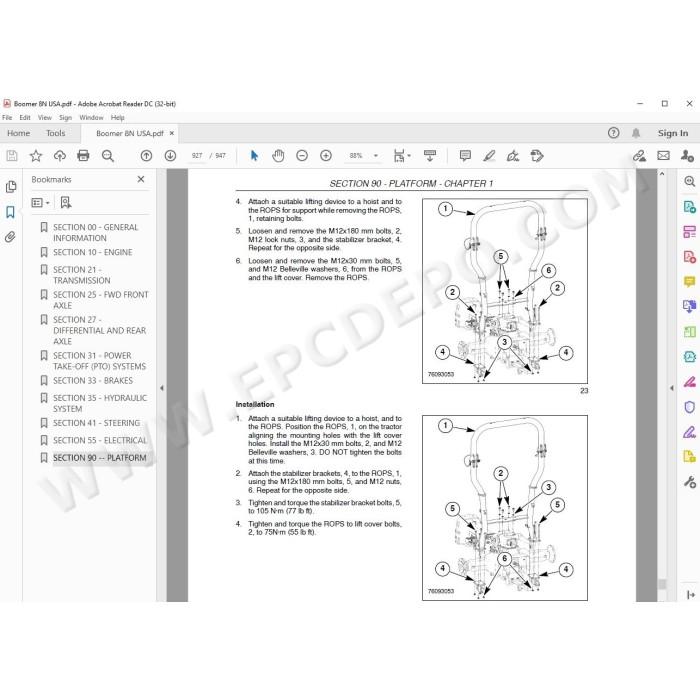Select the Highlight text pen

489,156
